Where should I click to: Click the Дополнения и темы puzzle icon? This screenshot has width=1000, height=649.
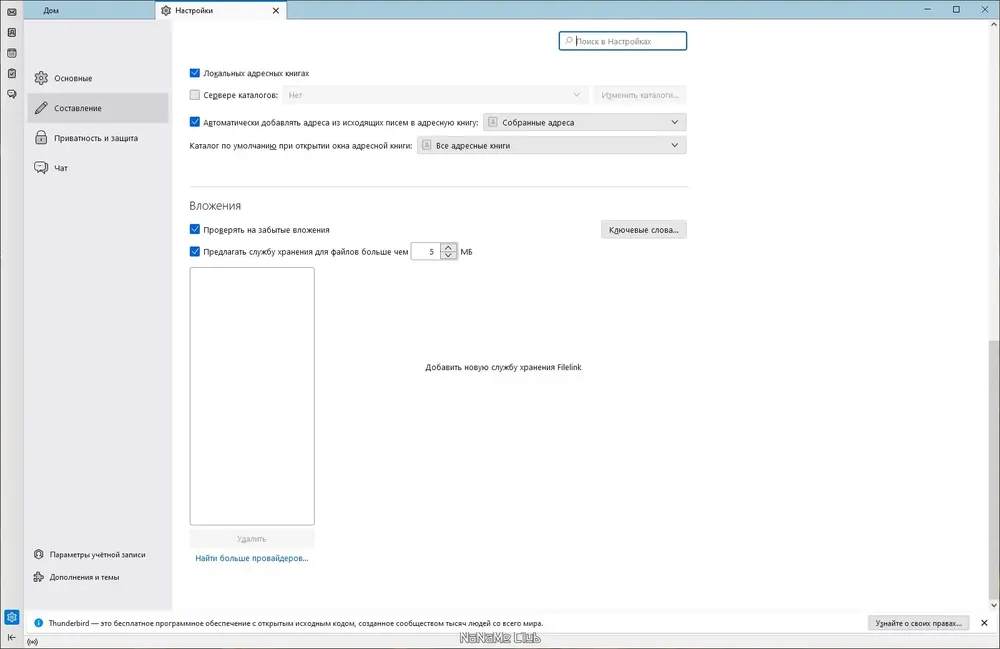click(x=39, y=577)
